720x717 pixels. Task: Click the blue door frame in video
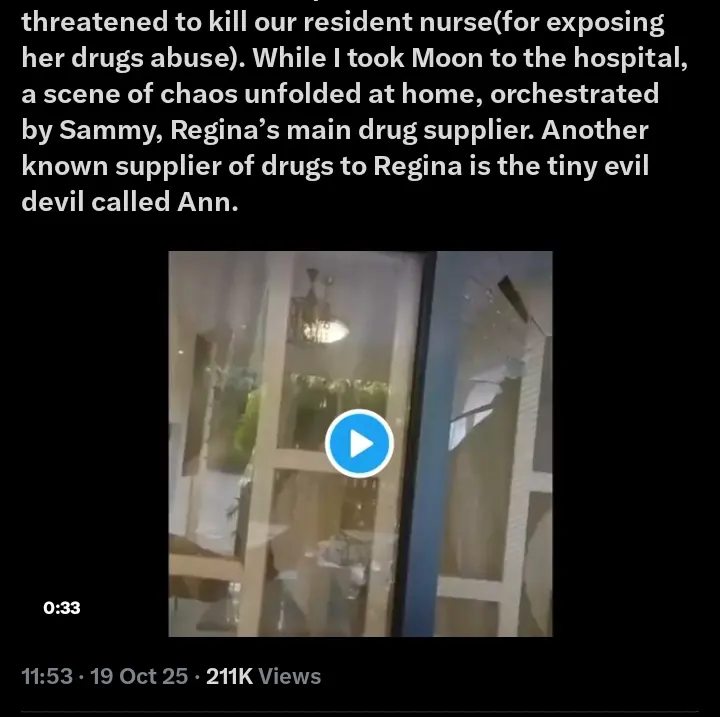(420, 444)
